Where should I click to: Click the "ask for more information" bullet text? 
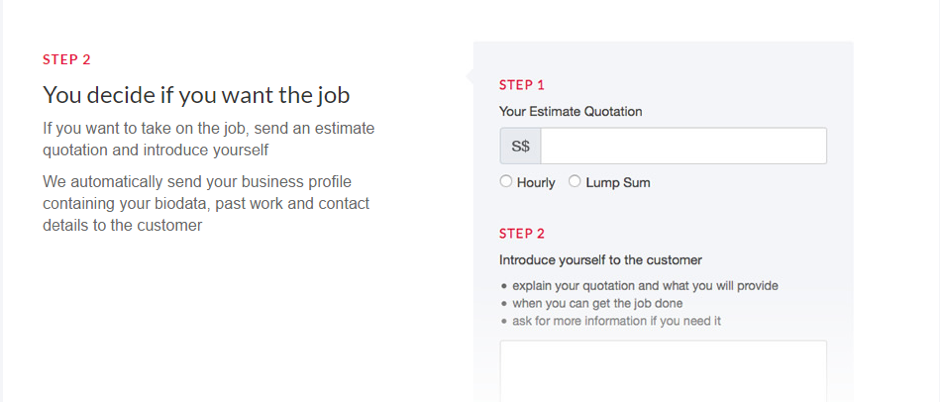coord(616,321)
